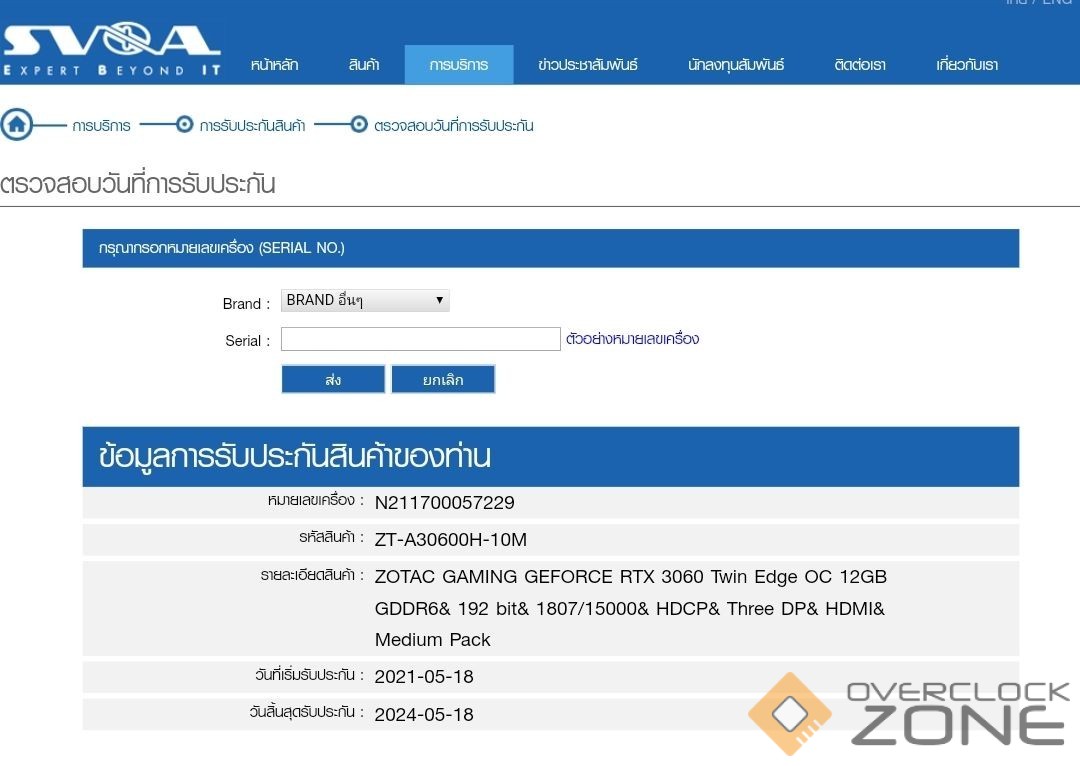The width and height of the screenshot is (1080, 766).
Task: Select product code ZT-A30600H-10M
Action: [450, 539]
